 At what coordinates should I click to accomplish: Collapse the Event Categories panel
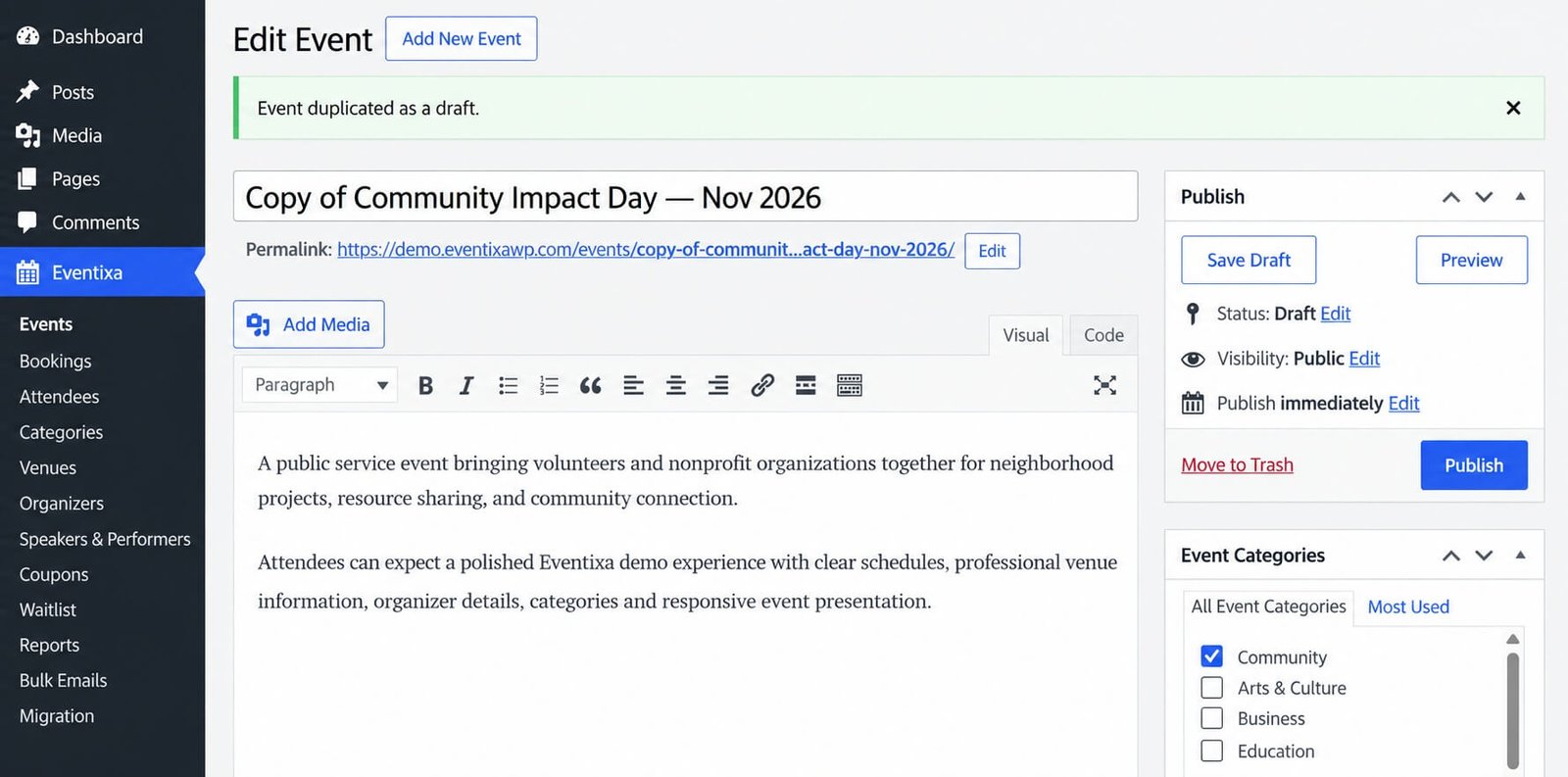[1520, 556]
